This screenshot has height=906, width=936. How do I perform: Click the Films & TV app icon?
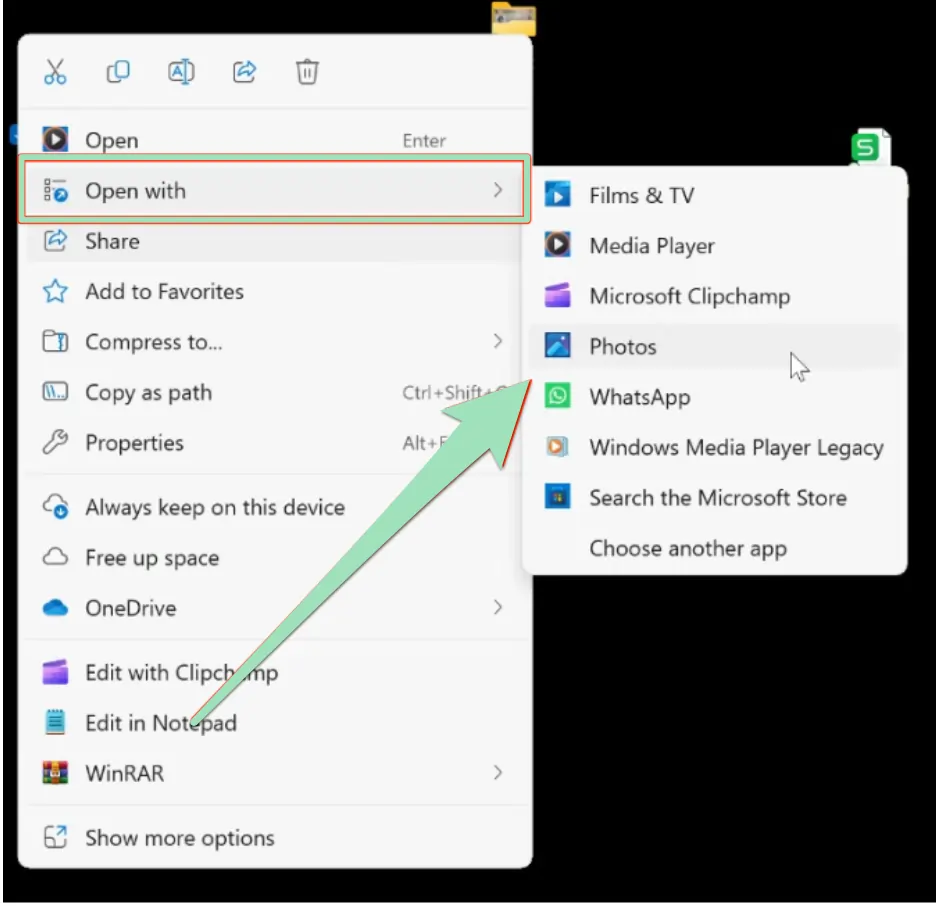558,195
